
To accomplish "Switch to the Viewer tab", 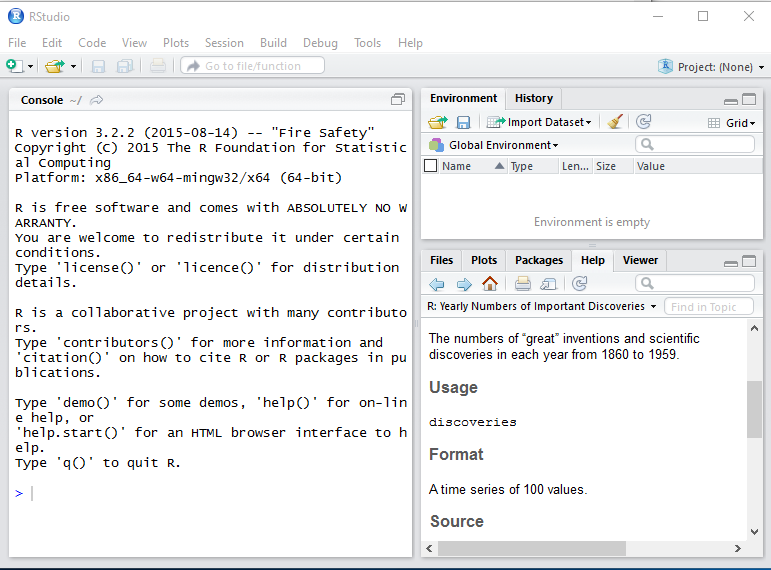I will point(640,260).
